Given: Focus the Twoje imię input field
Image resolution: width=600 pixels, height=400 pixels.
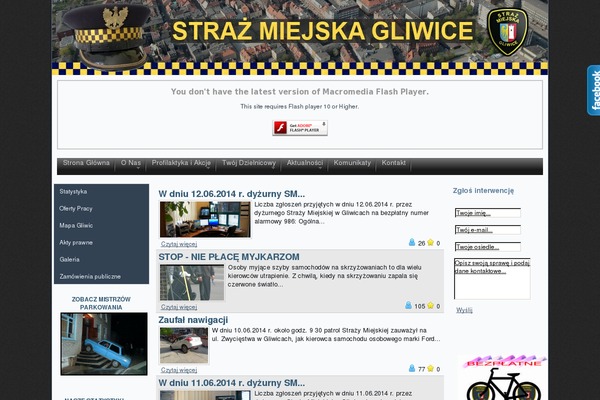Looking at the screenshot, I should (x=488, y=213).
